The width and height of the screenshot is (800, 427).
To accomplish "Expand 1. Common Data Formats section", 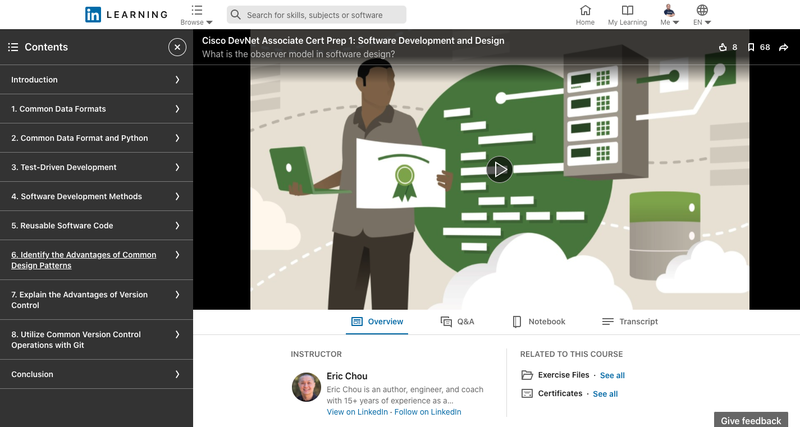I will [96, 109].
